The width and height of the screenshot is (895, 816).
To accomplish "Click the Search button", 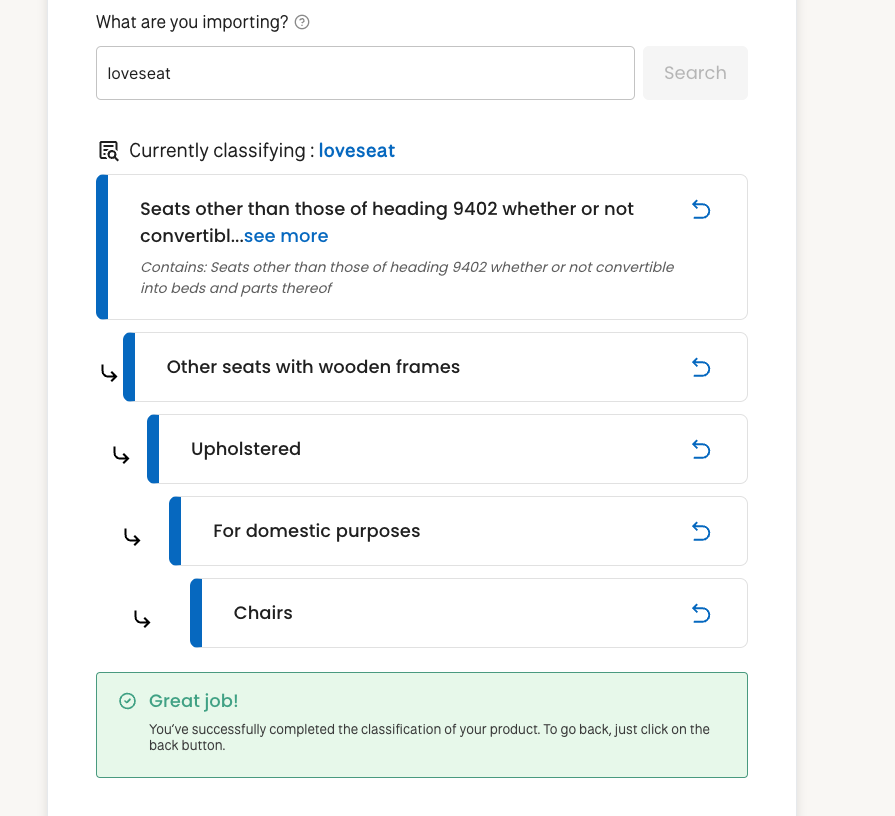I will (x=695, y=73).
